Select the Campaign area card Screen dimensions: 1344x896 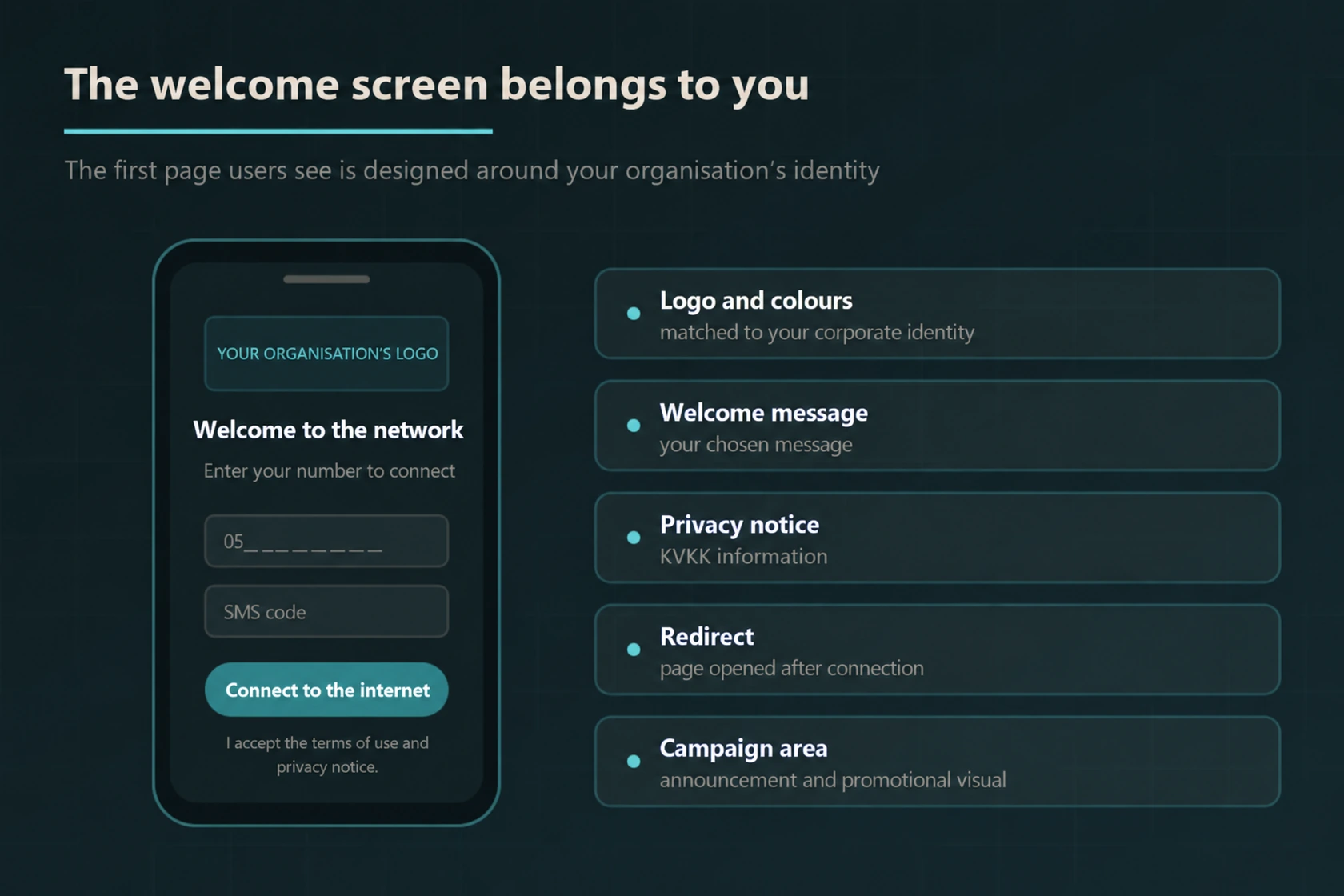(x=938, y=762)
